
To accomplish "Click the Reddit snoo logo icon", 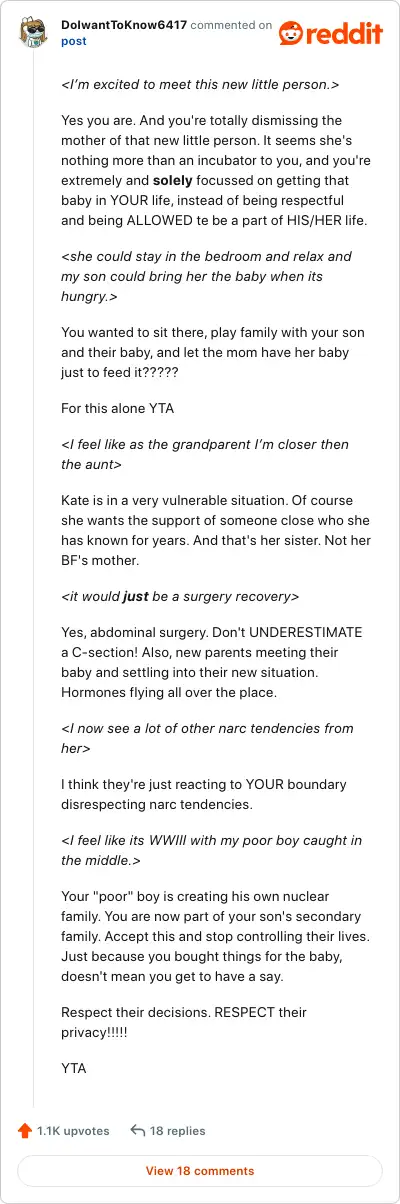I will (x=293, y=33).
